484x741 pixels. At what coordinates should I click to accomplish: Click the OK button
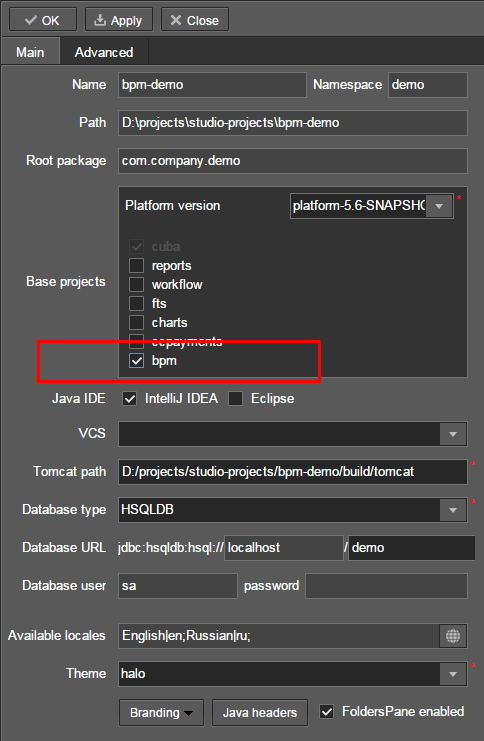point(43,20)
